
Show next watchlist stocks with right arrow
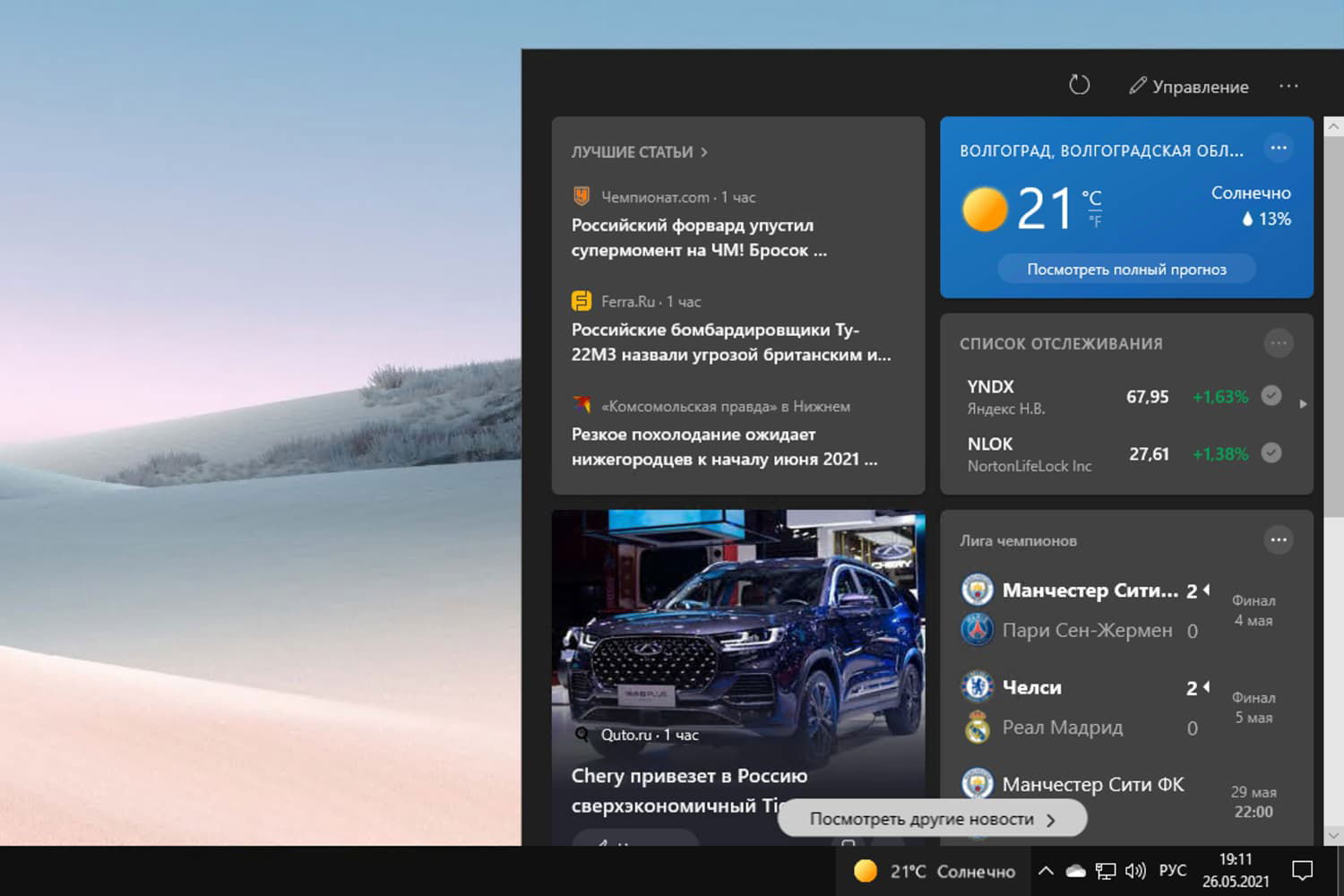click(1303, 404)
